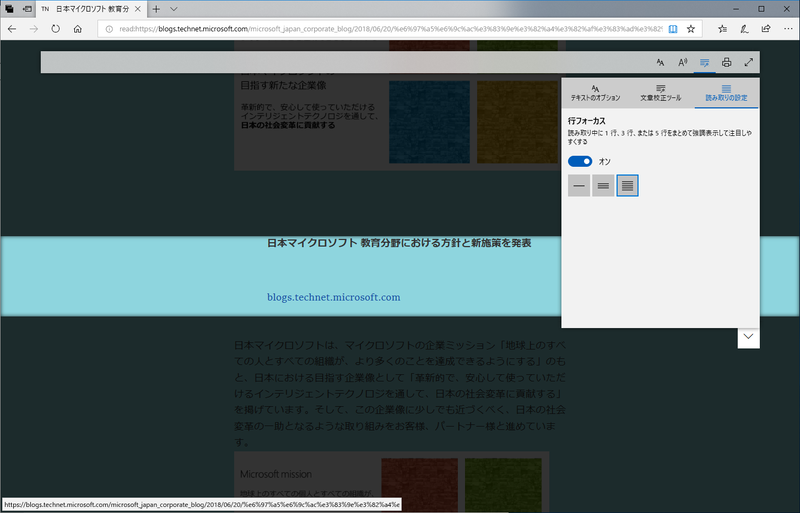Click the down chevron below the panel

748,337
